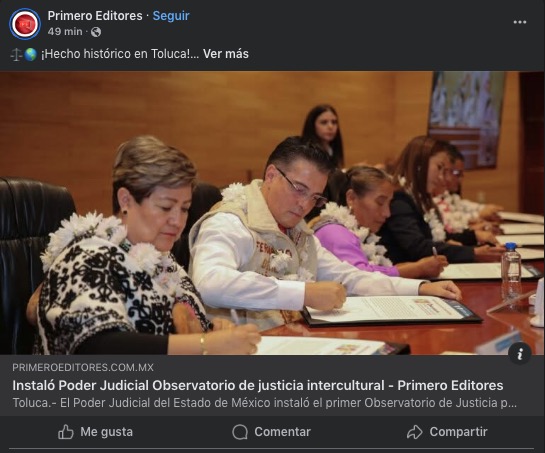Click the ¡Hecho histórico en Toluca! text

tap(120, 54)
